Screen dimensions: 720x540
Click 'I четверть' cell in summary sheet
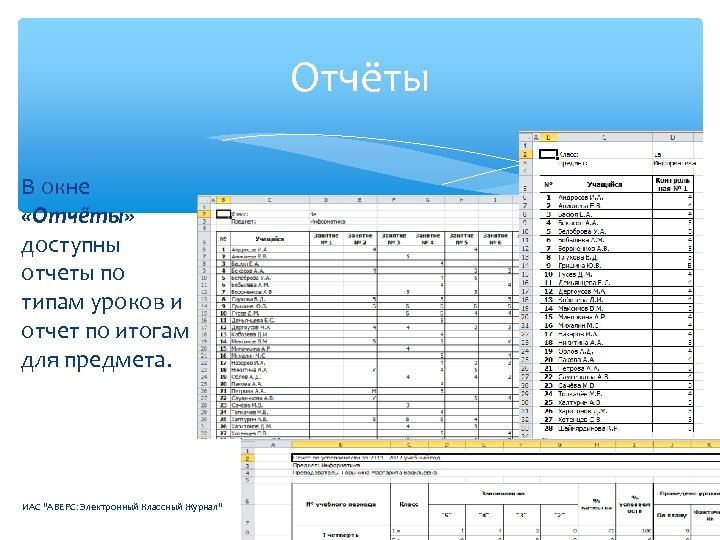pos(341,535)
